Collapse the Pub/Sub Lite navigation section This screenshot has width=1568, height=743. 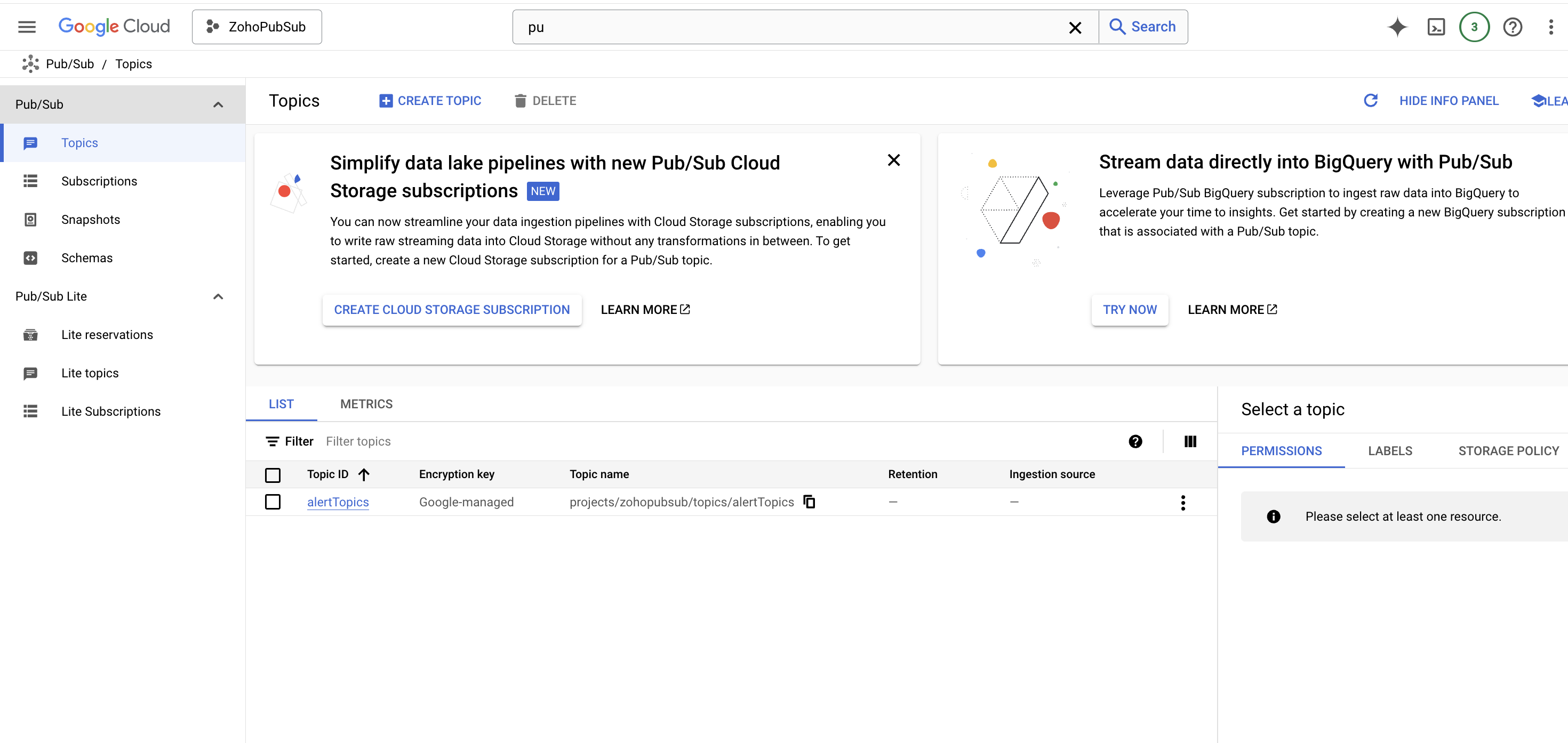(x=218, y=296)
